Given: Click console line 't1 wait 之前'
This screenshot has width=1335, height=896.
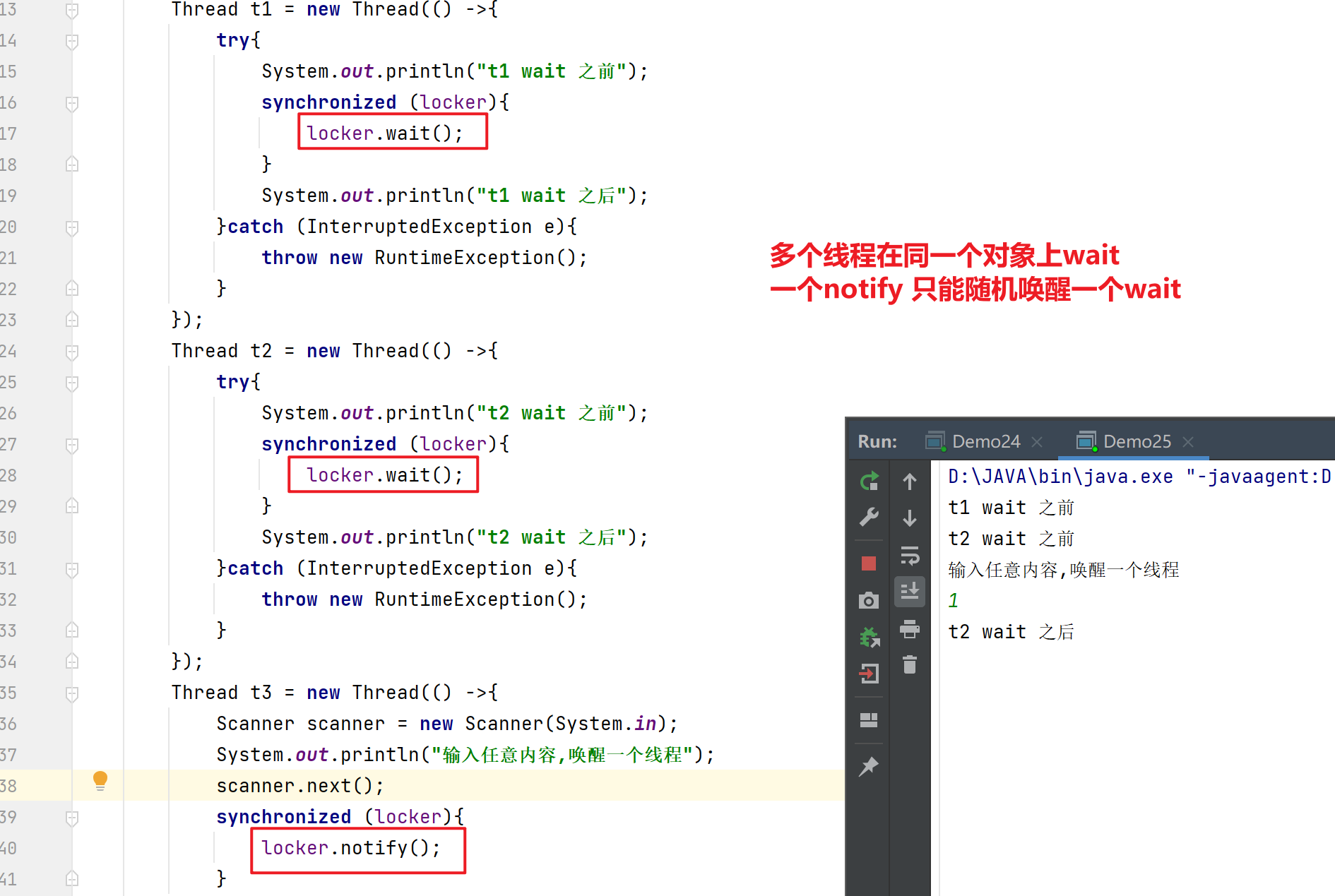Looking at the screenshot, I should (1011, 508).
